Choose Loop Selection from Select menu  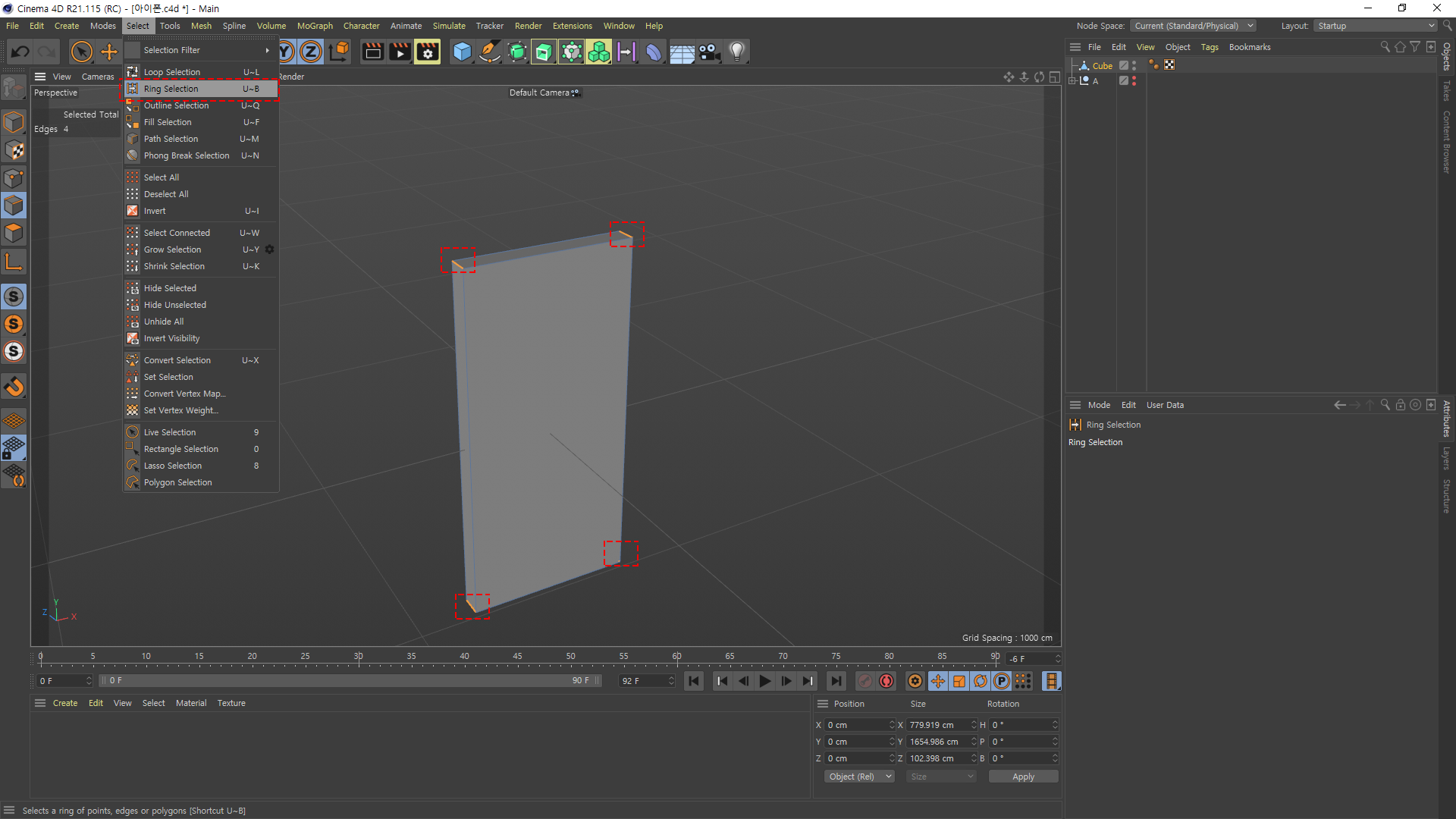pyautogui.click(x=172, y=72)
